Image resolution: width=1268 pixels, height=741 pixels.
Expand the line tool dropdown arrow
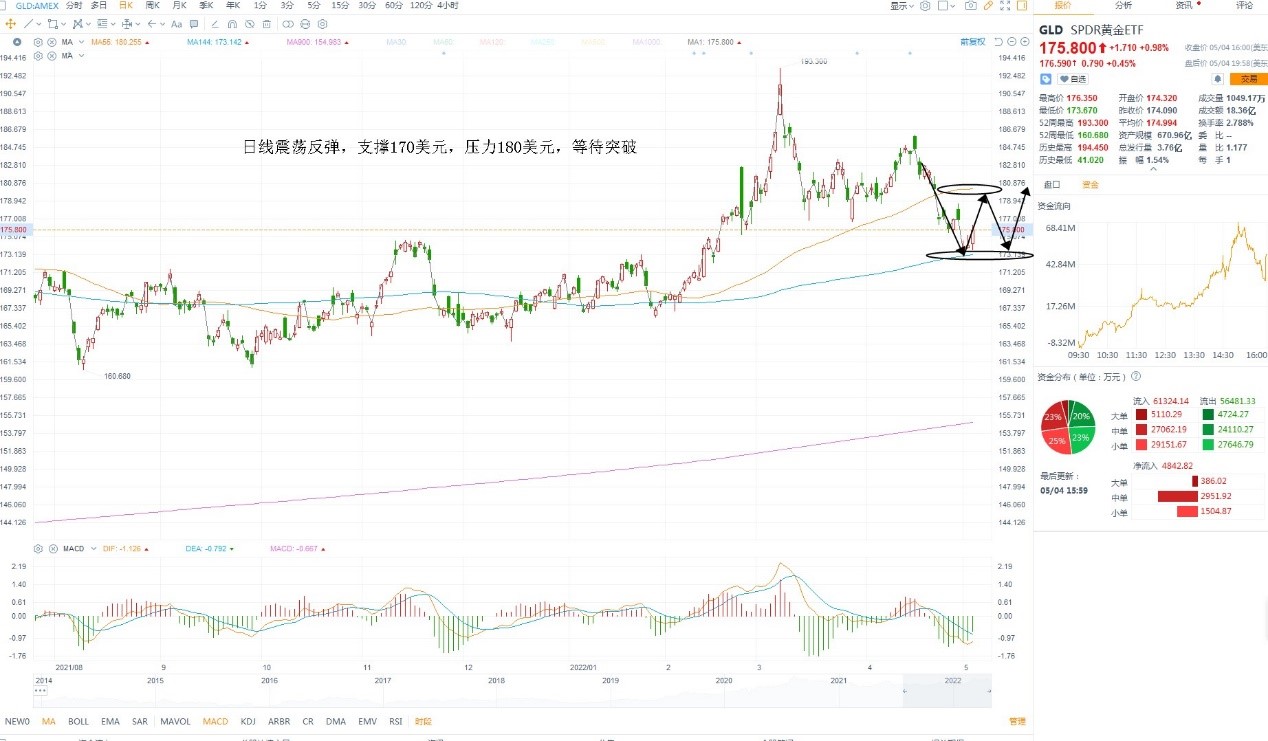click(x=39, y=24)
